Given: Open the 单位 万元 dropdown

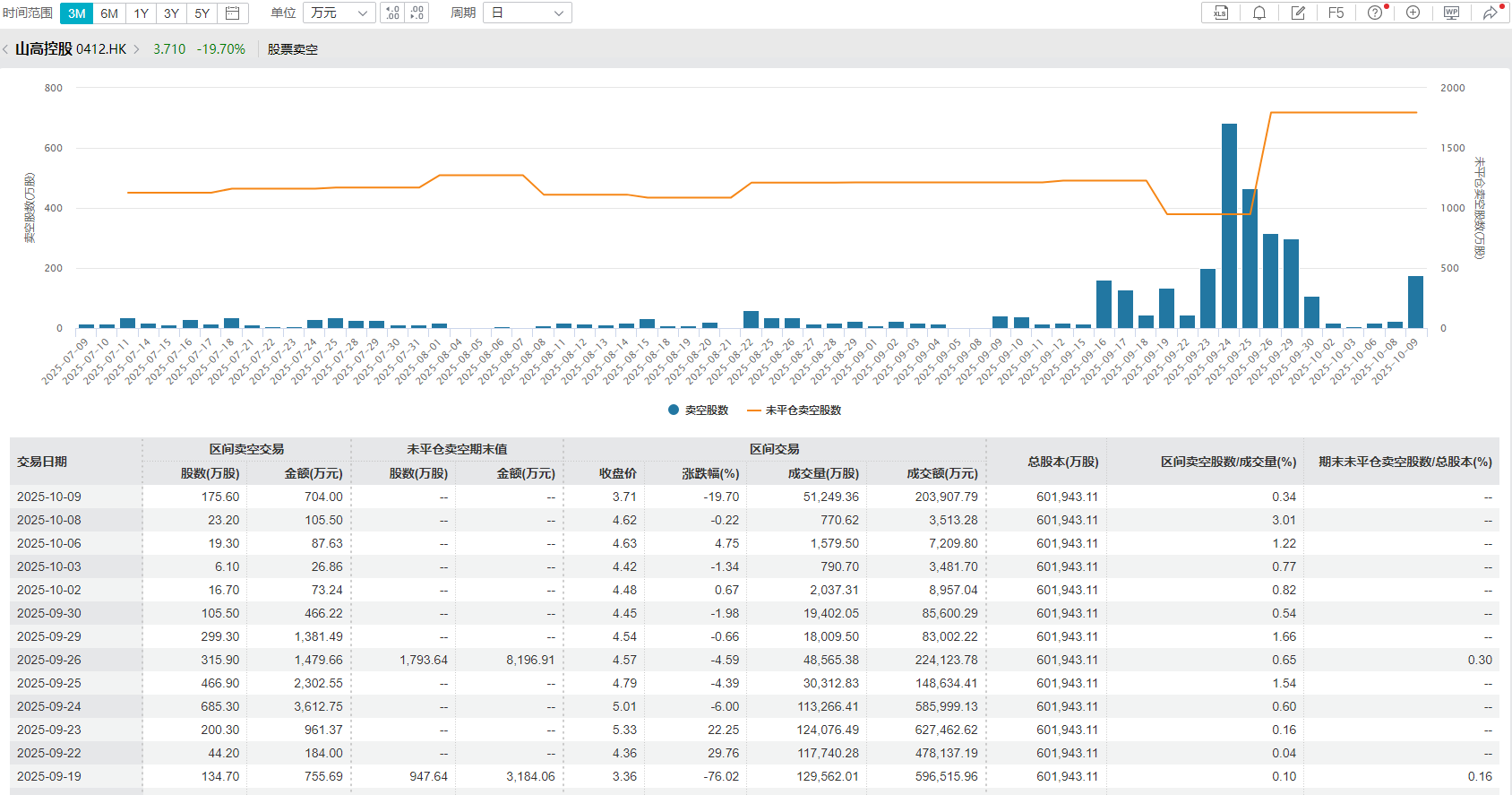Looking at the screenshot, I should pos(339,13).
